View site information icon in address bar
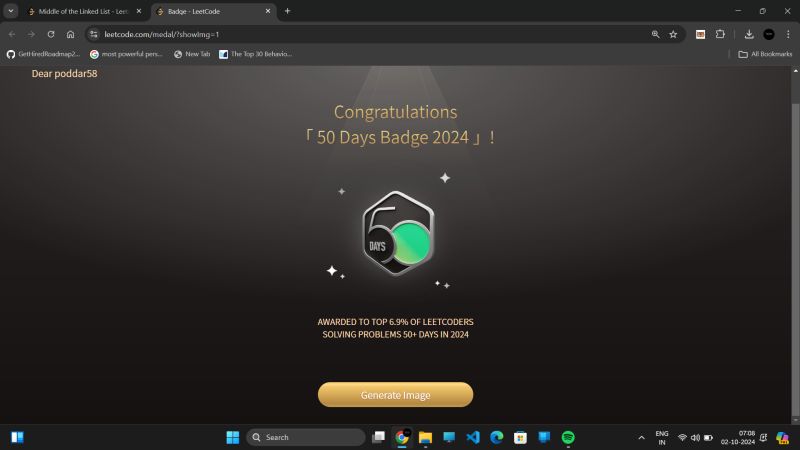Screen dimensions: 800x450 tap(93, 34)
